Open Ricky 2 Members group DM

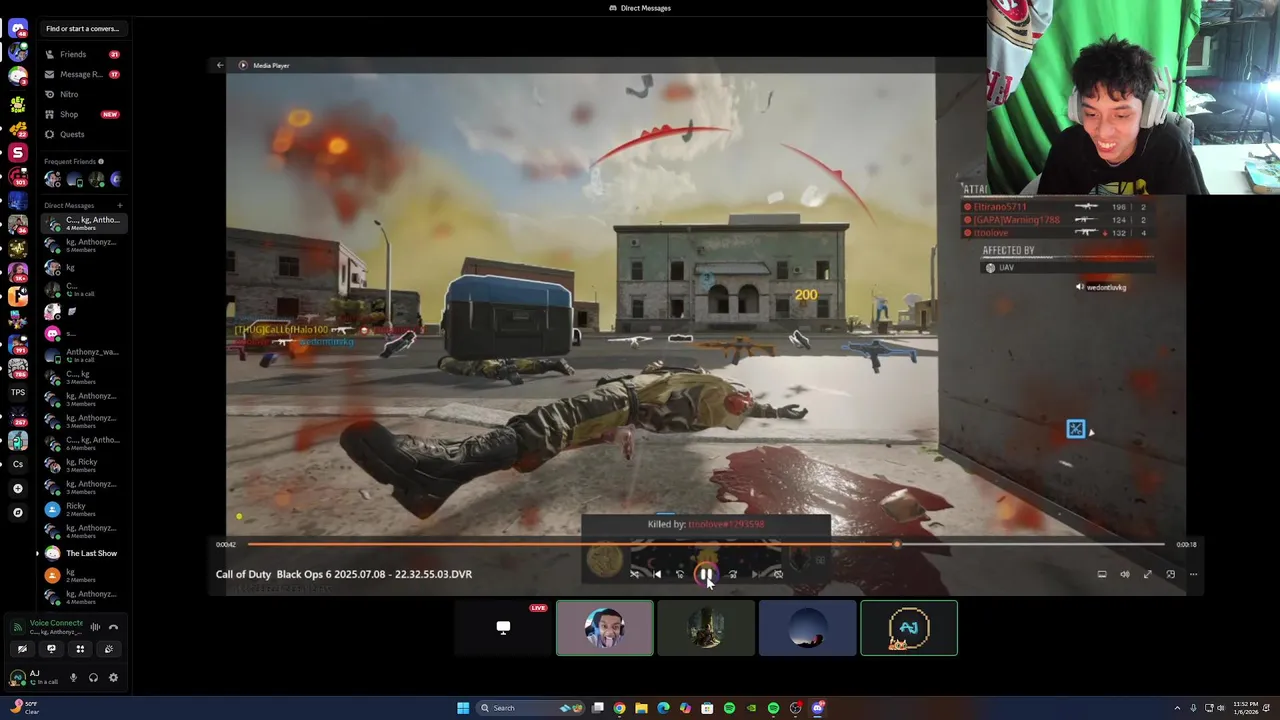[83, 509]
